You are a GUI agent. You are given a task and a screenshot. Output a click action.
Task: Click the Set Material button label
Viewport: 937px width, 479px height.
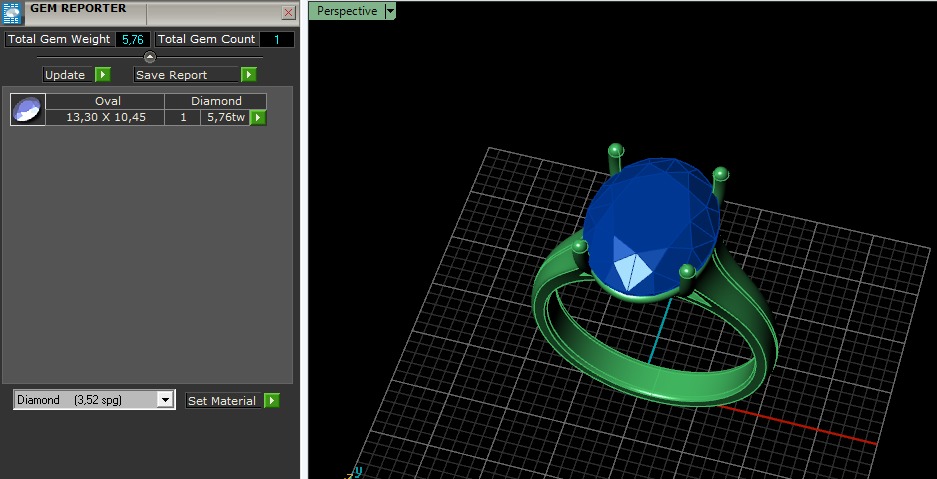(223, 401)
